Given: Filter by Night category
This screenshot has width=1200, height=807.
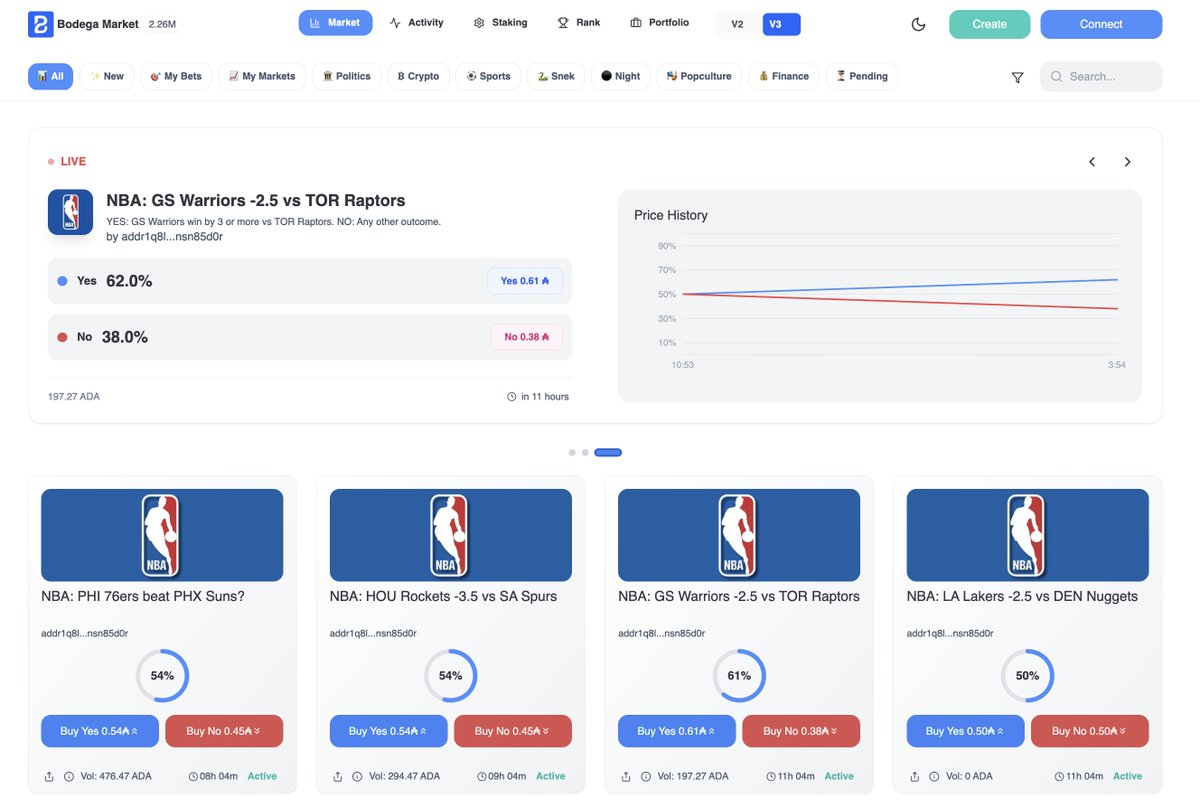Looking at the screenshot, I should coord(621,76).
